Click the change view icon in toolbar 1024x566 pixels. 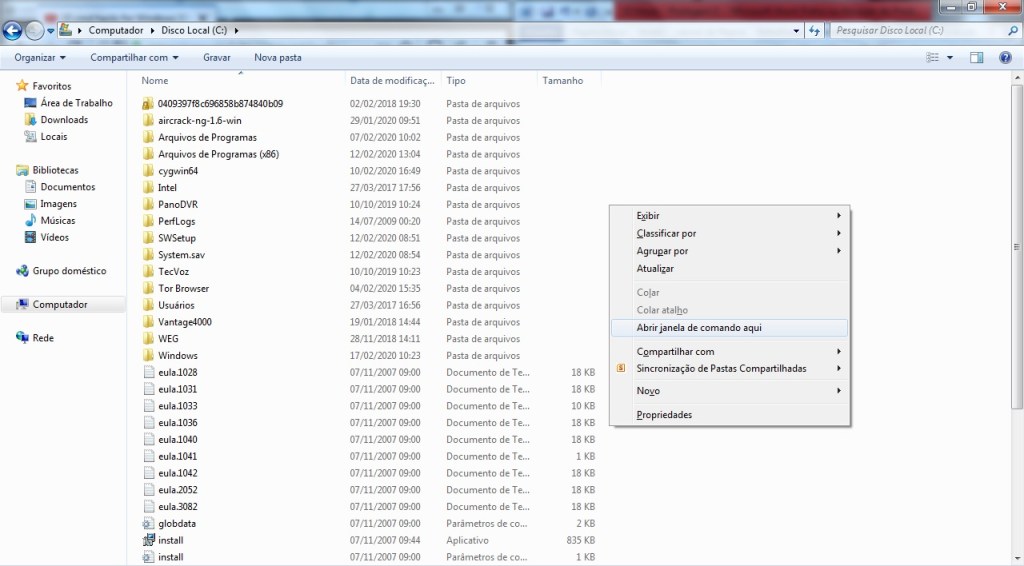[932, 58]
